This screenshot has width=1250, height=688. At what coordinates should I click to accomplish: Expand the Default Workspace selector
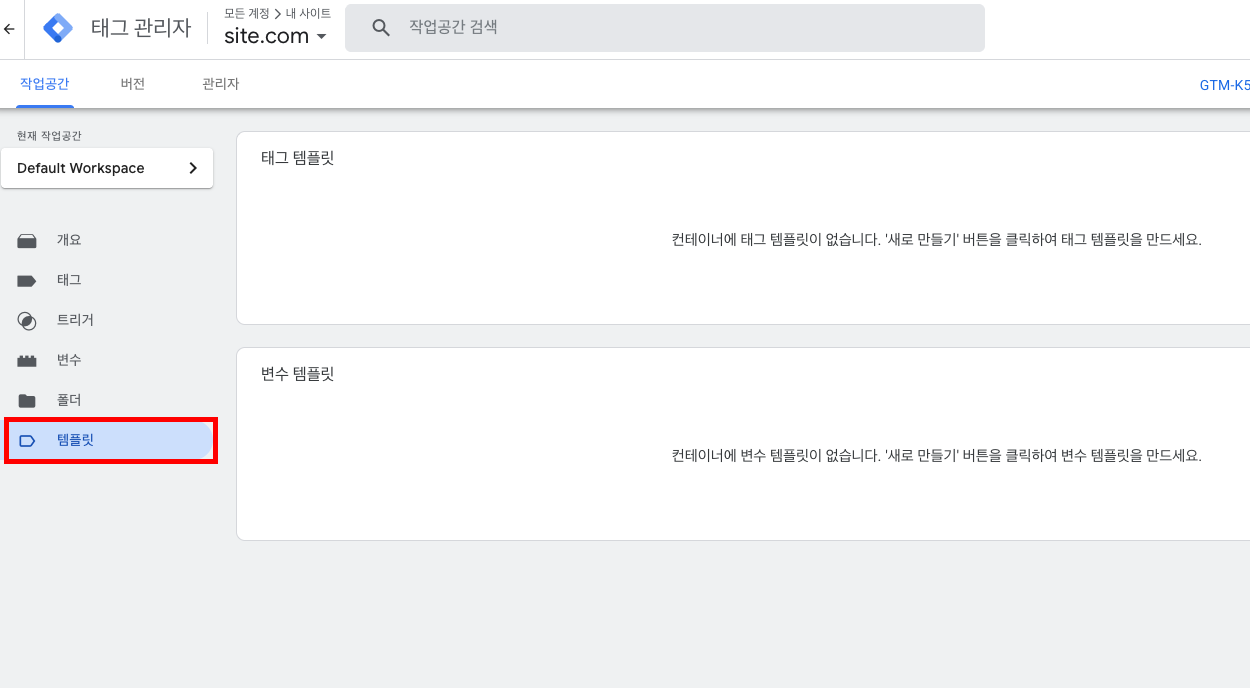coord(107,168)
